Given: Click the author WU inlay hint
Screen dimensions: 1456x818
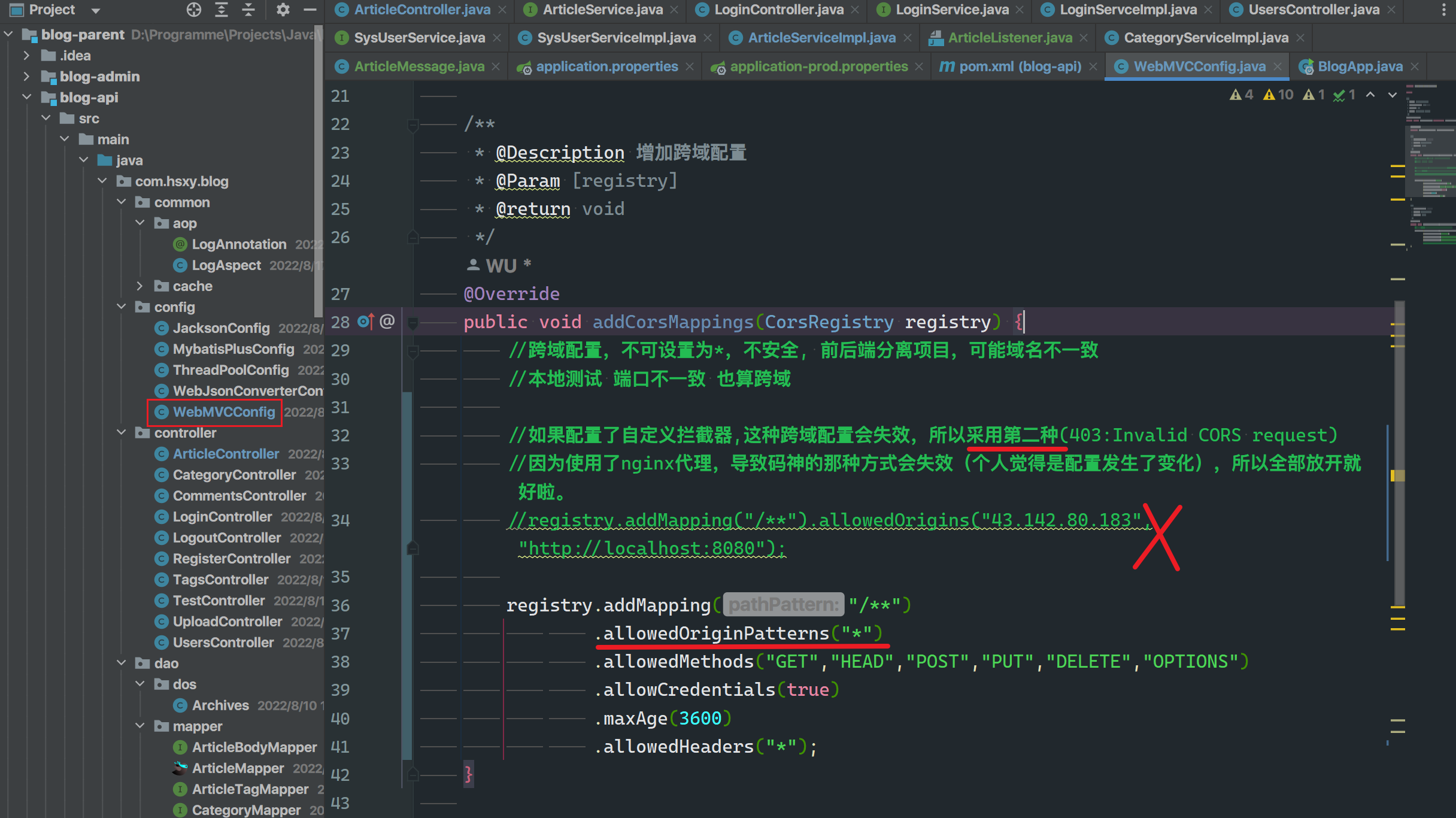Looking at the screenshot, I should [500, 265].
